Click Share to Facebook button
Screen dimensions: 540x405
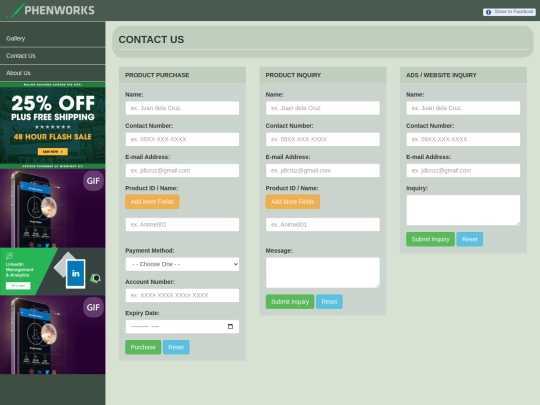509,12
